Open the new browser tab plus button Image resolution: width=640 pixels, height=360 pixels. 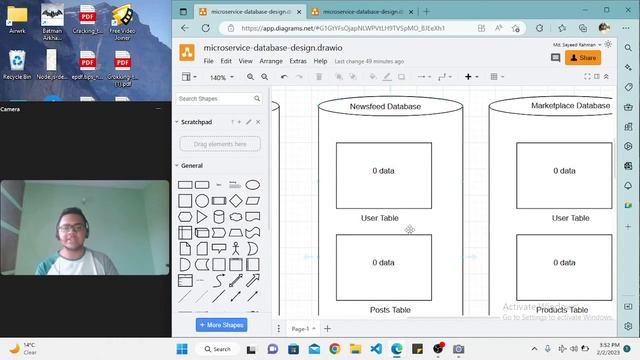pos(427,12)
